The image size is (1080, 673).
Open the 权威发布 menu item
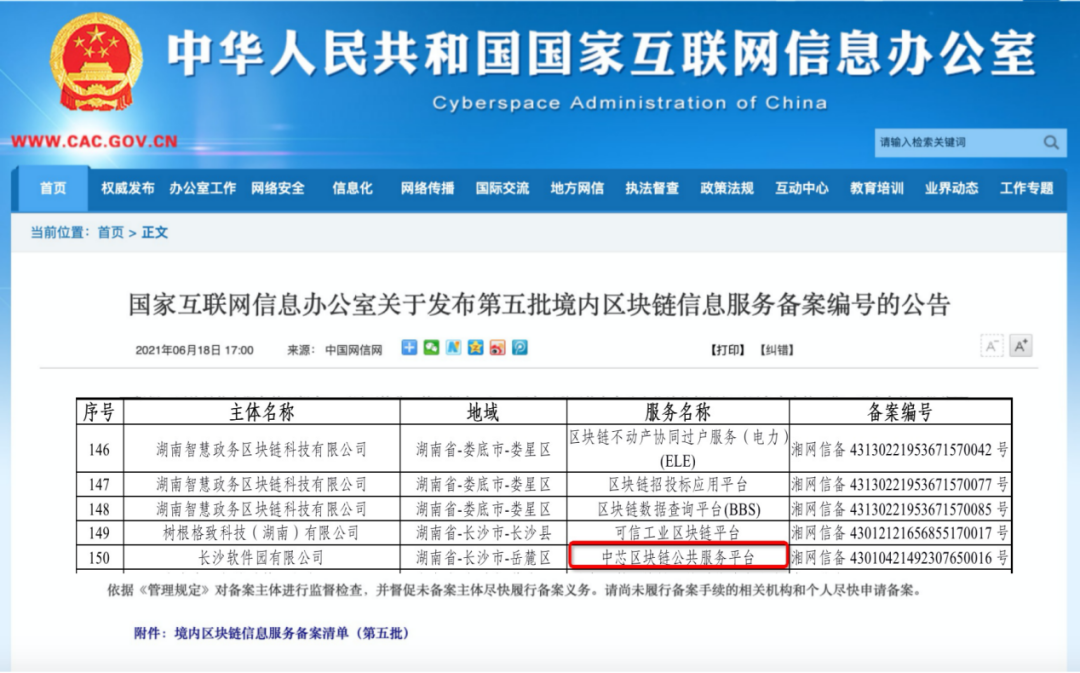tap(128, 188)
